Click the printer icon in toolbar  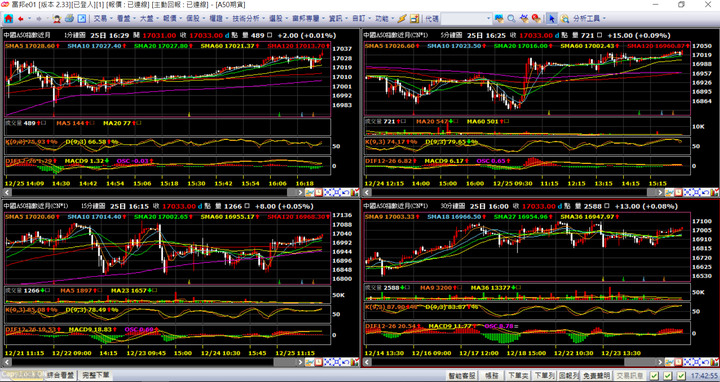tap(69, 18)
